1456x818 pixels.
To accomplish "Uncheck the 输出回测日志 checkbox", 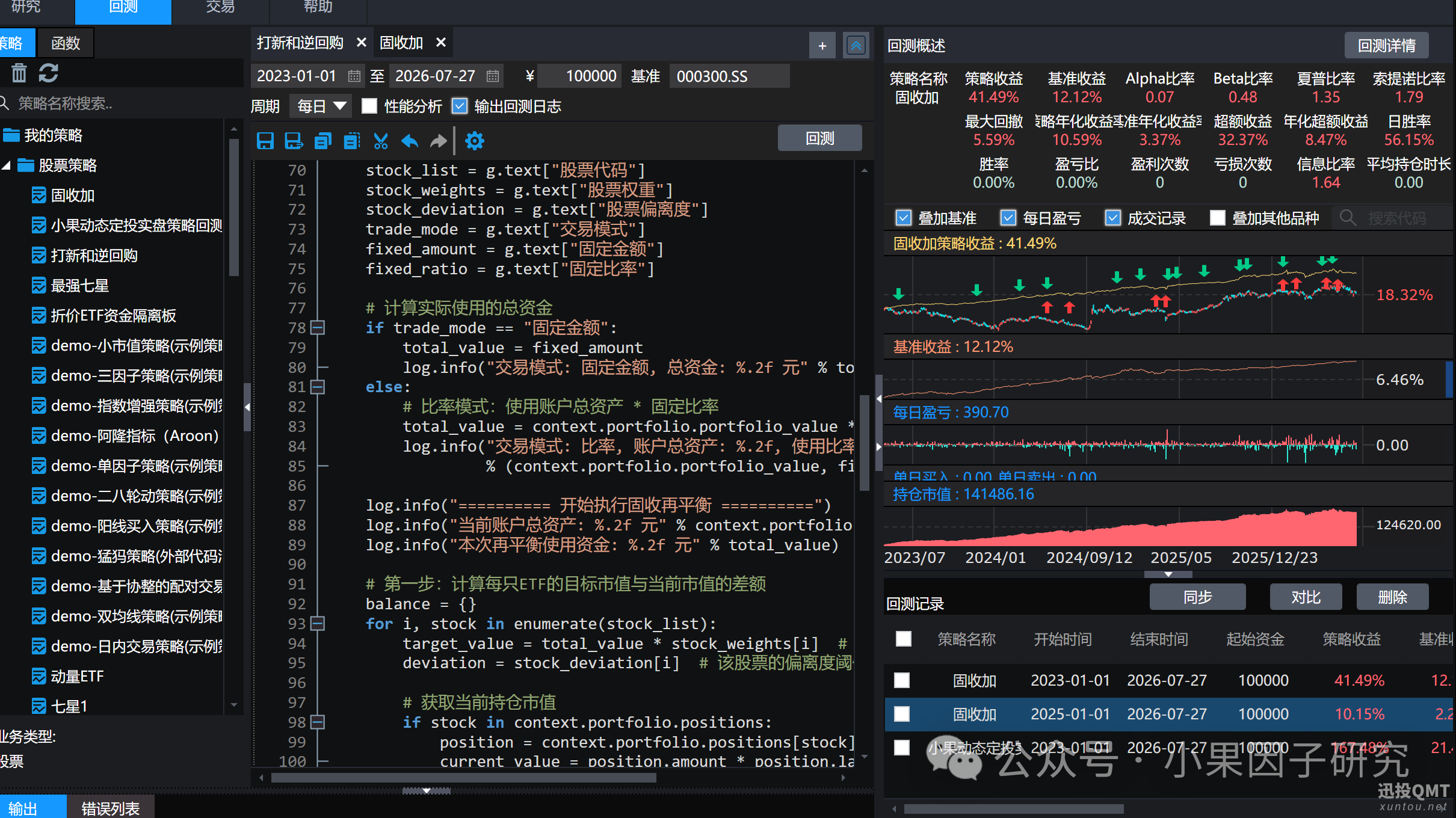I will 460,106.
